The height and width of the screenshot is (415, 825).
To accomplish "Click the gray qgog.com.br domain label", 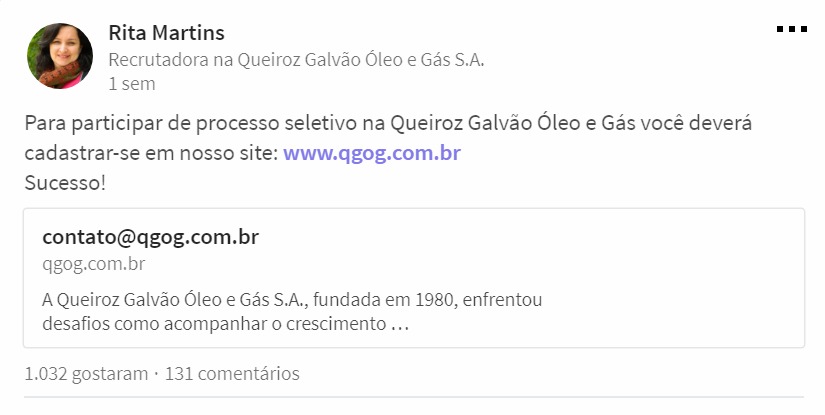I will (x=94, y=264).
